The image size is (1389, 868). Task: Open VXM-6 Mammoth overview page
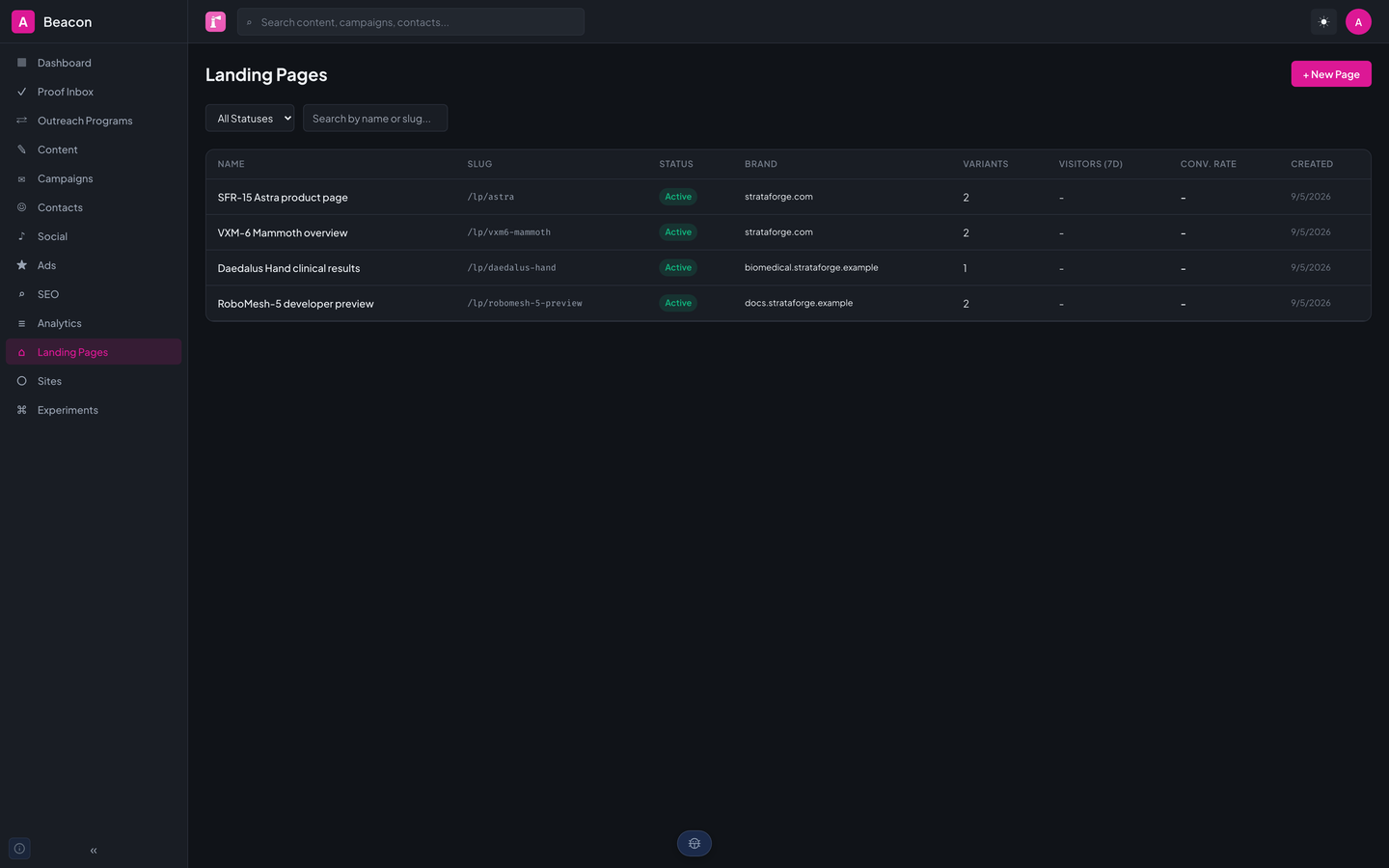[788, 232]
